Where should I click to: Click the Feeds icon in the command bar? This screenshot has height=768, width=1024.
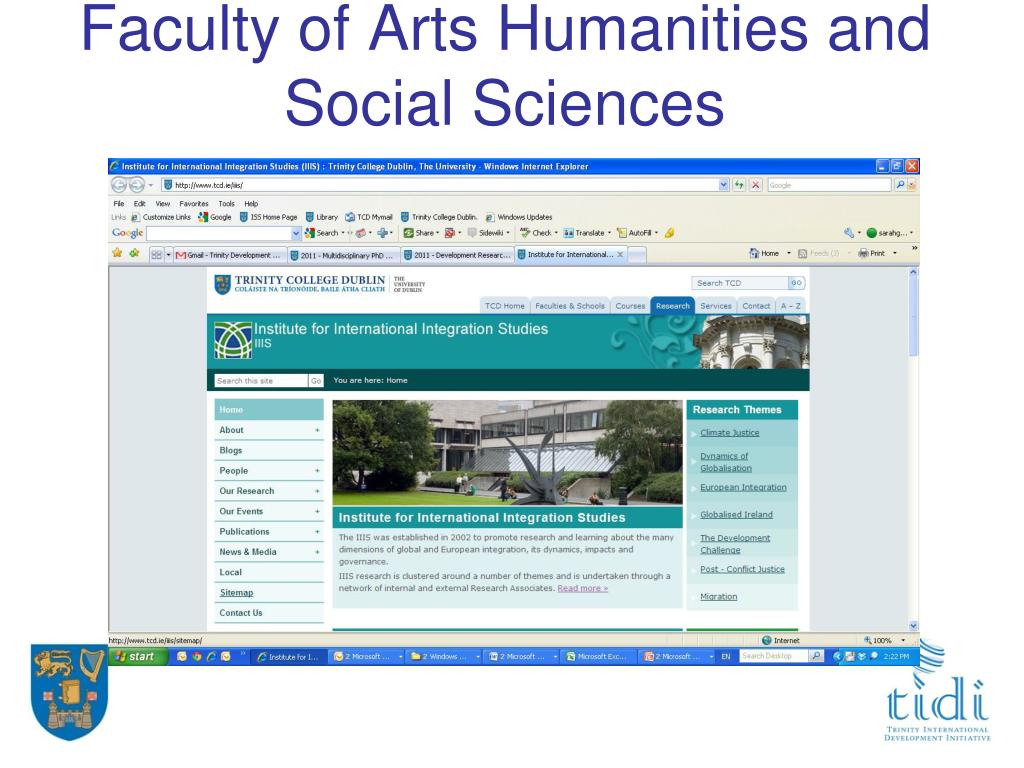click(803, 253)
